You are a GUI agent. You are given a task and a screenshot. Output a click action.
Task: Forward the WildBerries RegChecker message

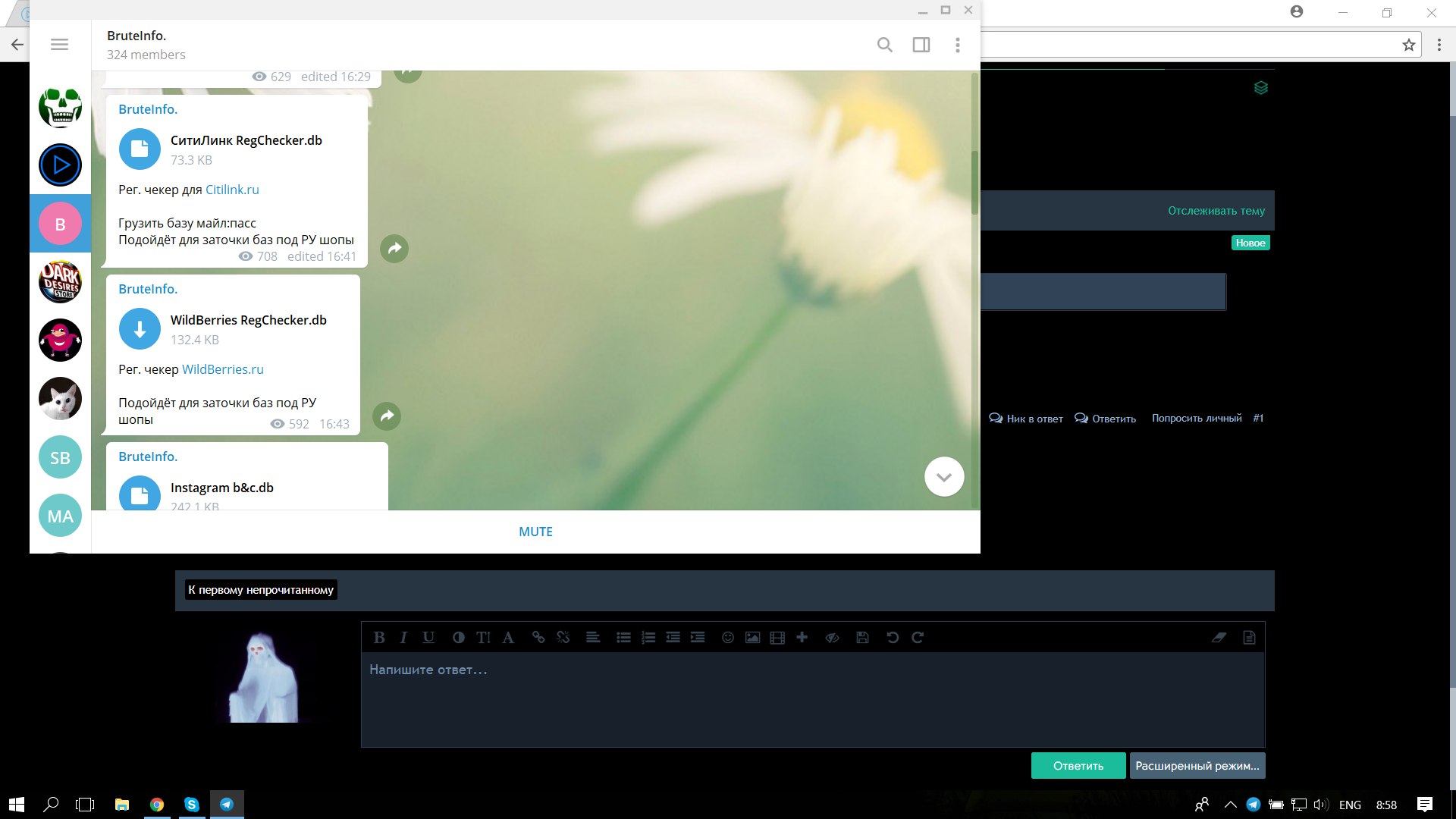pyautogui.click(x=387, y=416)
